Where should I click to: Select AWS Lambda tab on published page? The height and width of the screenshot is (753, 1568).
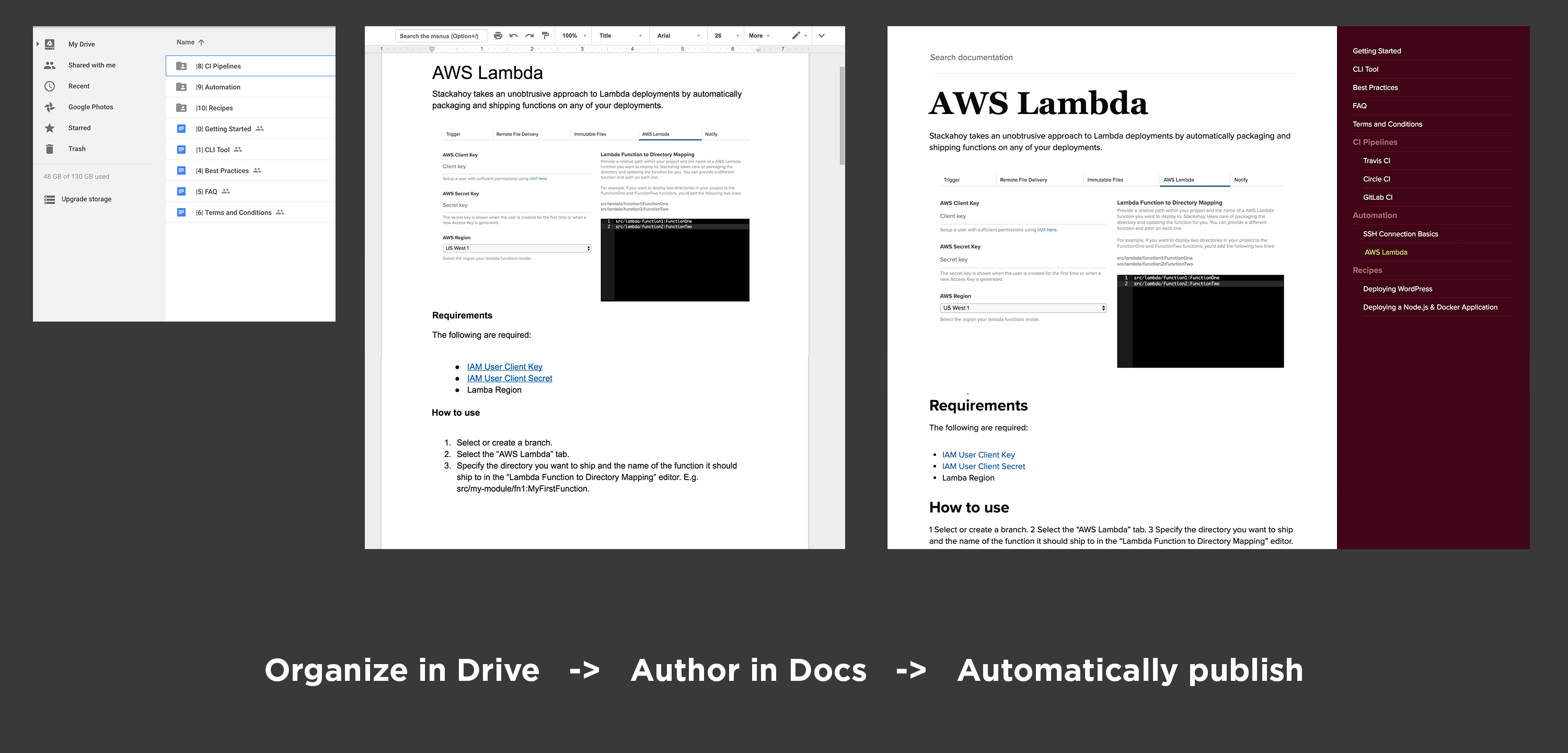point(1179,180)
